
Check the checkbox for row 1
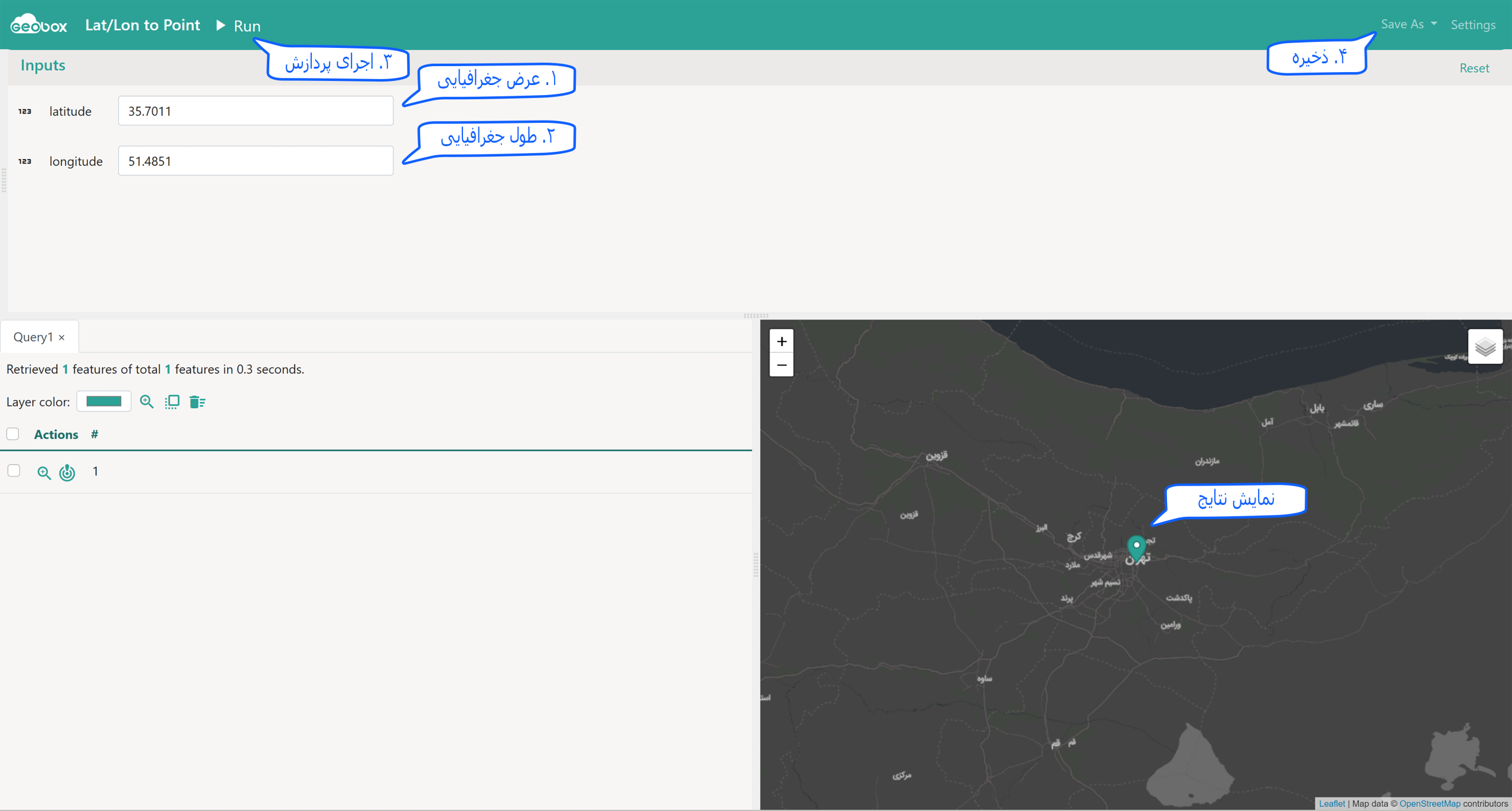click(x=14, y=471)
